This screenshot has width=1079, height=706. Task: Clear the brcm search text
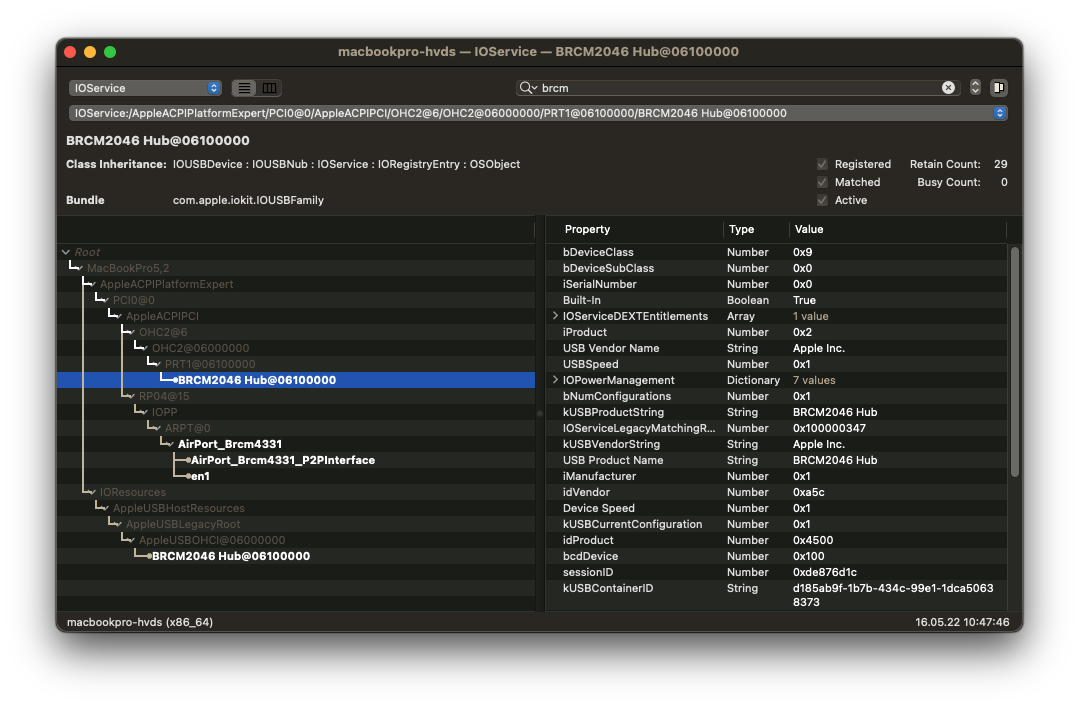pyautogui.click(x=948, y=87)
